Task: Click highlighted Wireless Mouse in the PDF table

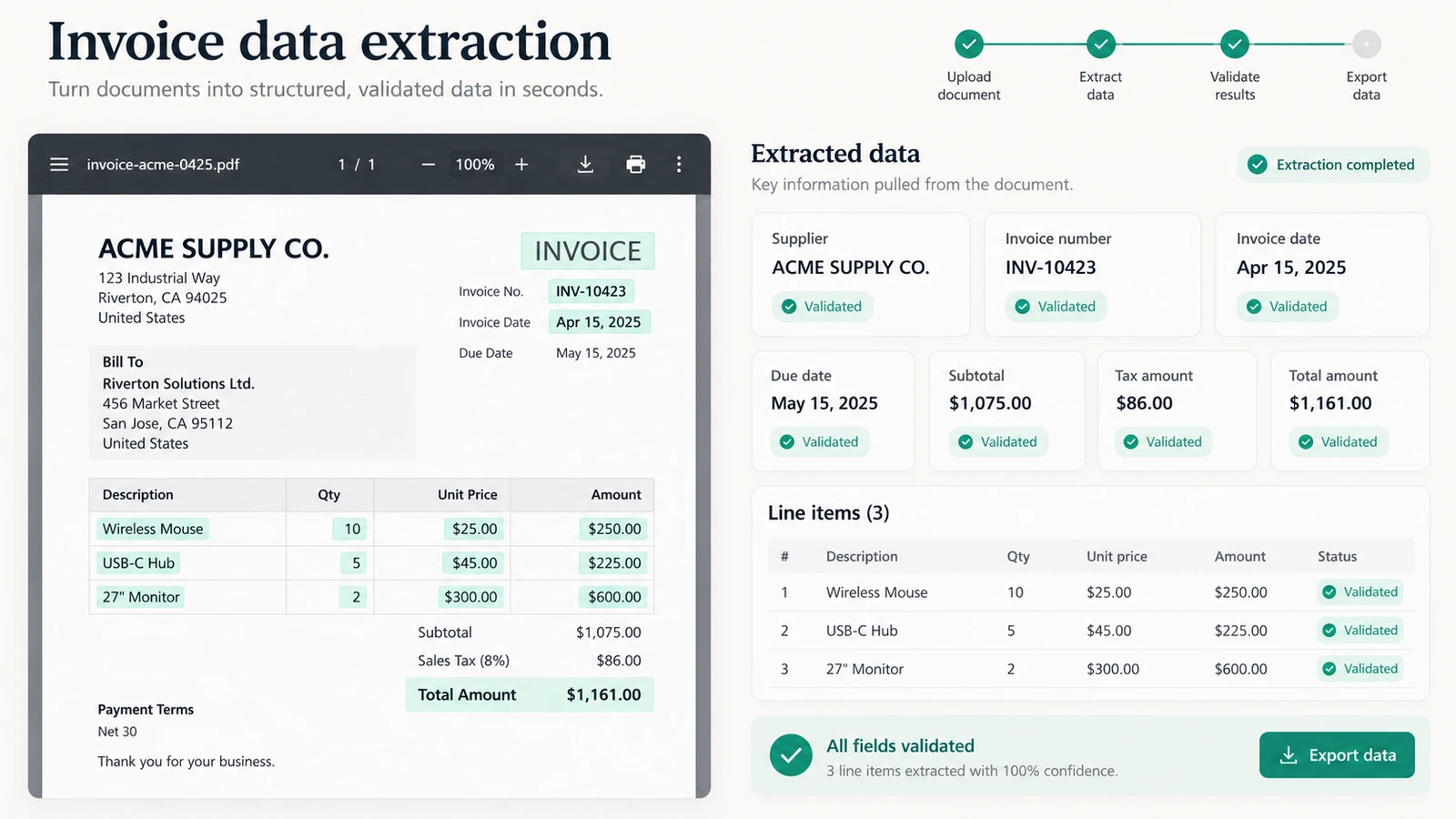Action: click(x=153, y=529)
